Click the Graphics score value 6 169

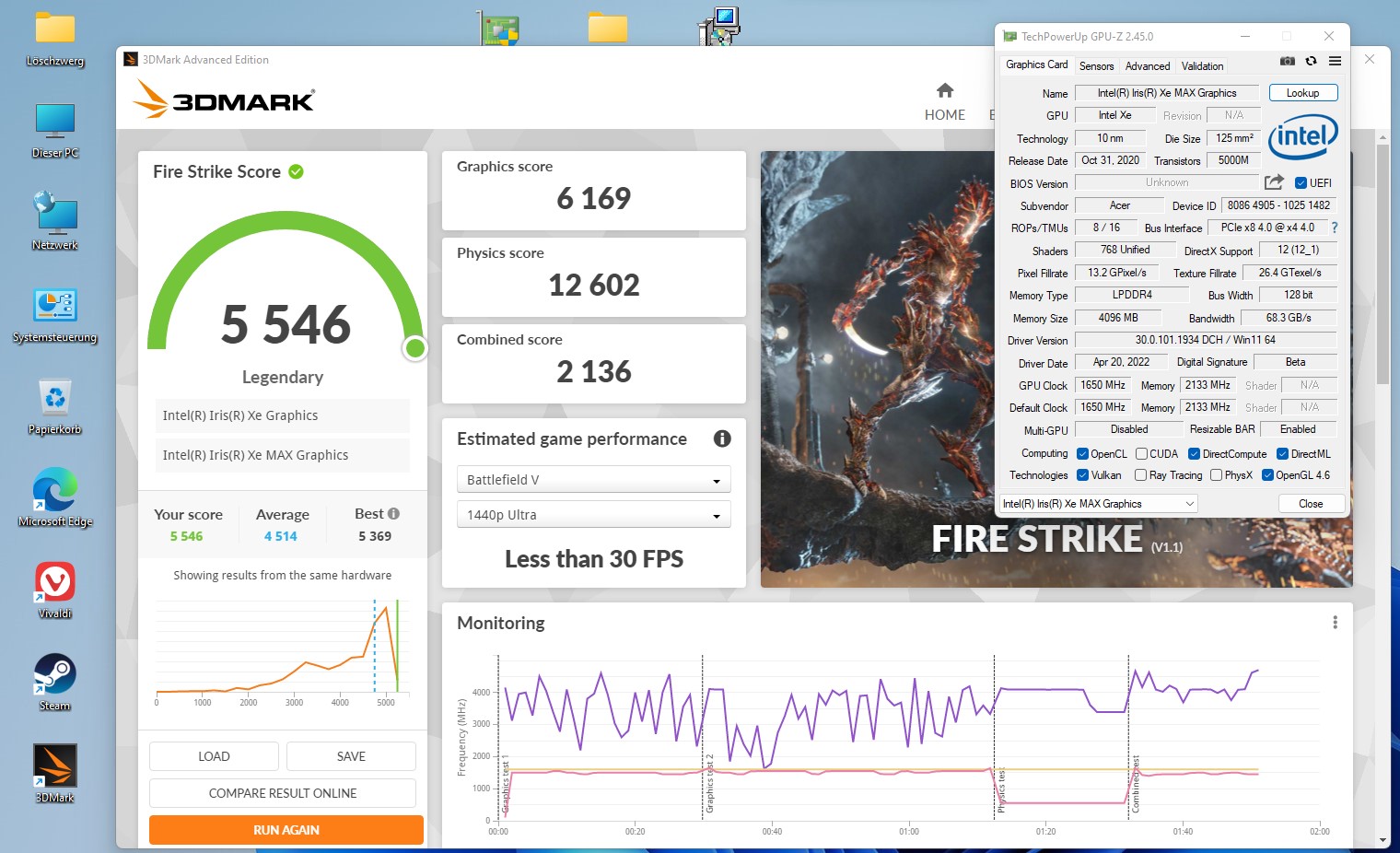click(594, 198)
